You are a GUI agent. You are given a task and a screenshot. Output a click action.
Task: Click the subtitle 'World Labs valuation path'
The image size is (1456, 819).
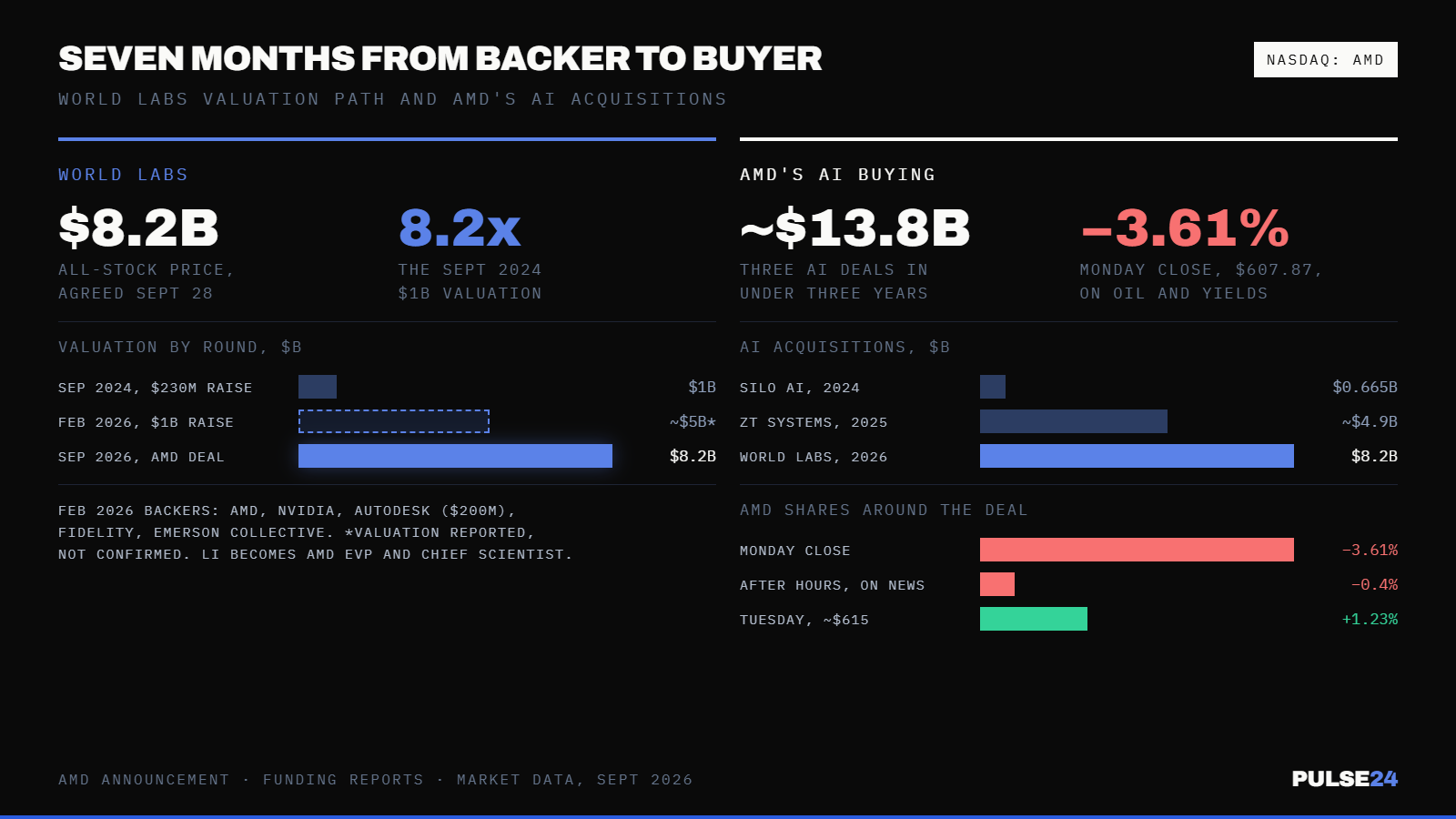pyautogui.click(x=222, y=99)
